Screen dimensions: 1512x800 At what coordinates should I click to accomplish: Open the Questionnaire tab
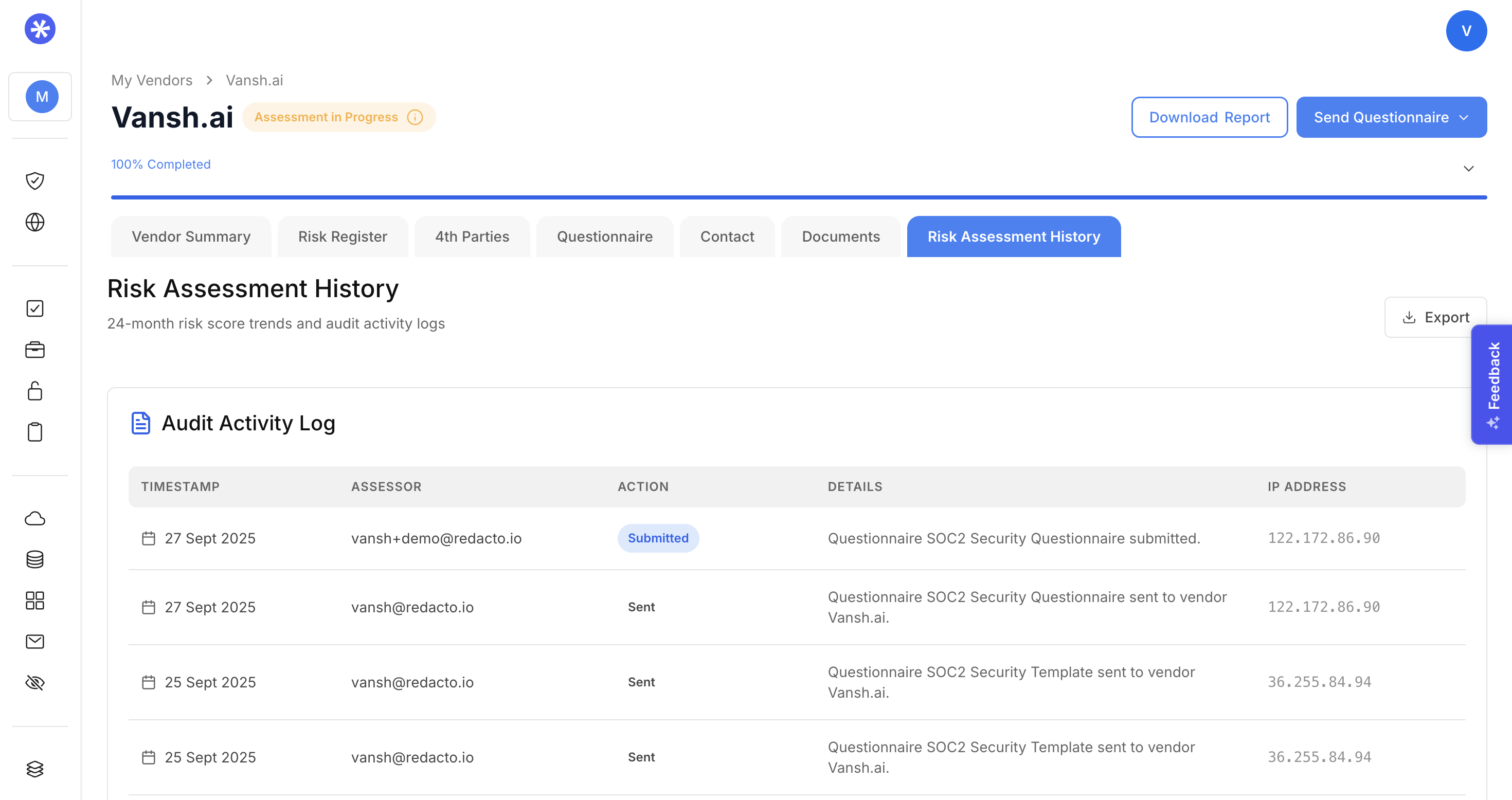(x=605, y=237)
